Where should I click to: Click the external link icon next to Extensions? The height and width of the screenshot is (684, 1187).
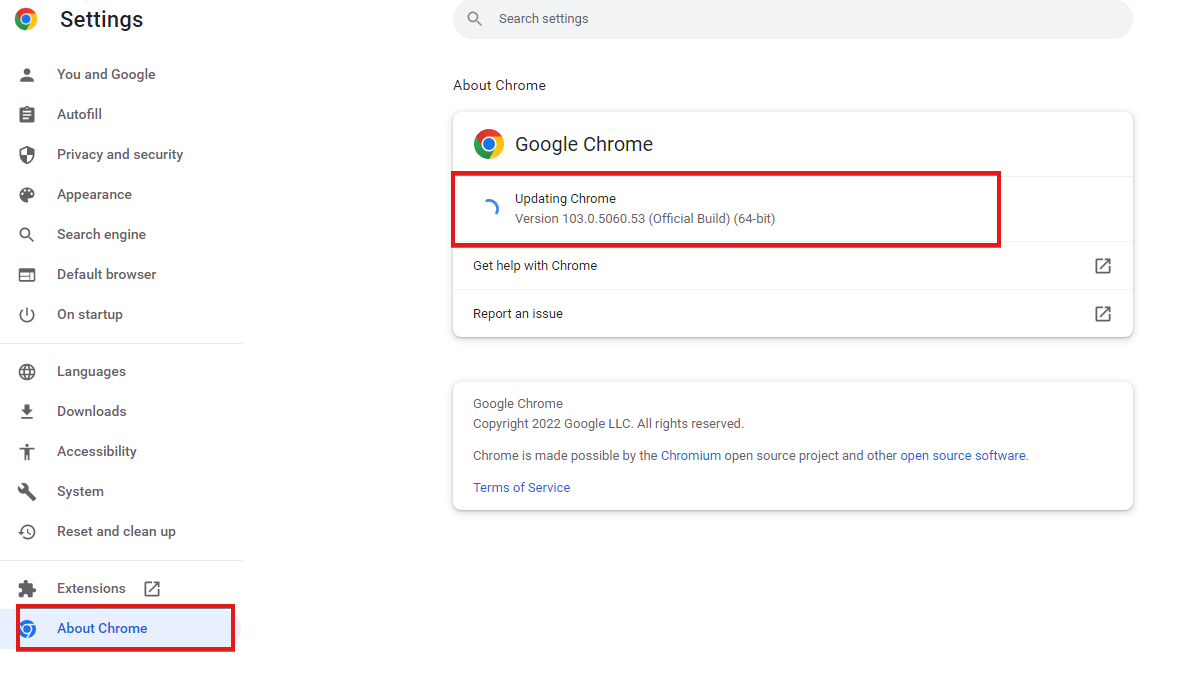pos(152,589)
